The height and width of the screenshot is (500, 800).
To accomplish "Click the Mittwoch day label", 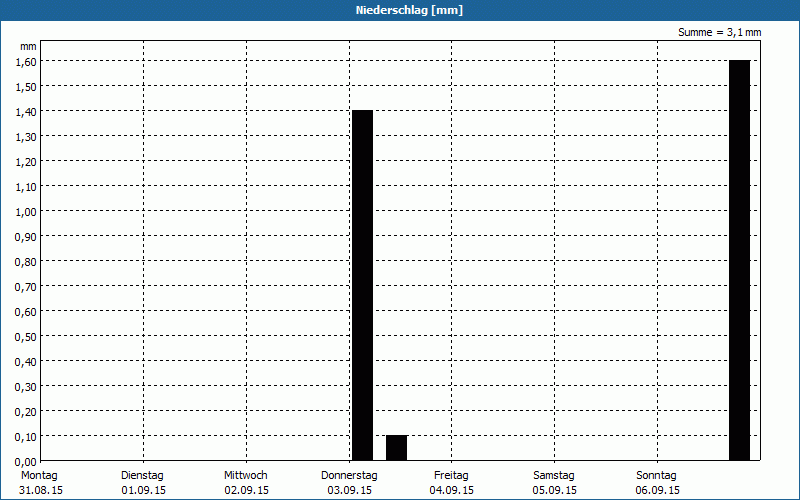I will (x=246, y=475).
